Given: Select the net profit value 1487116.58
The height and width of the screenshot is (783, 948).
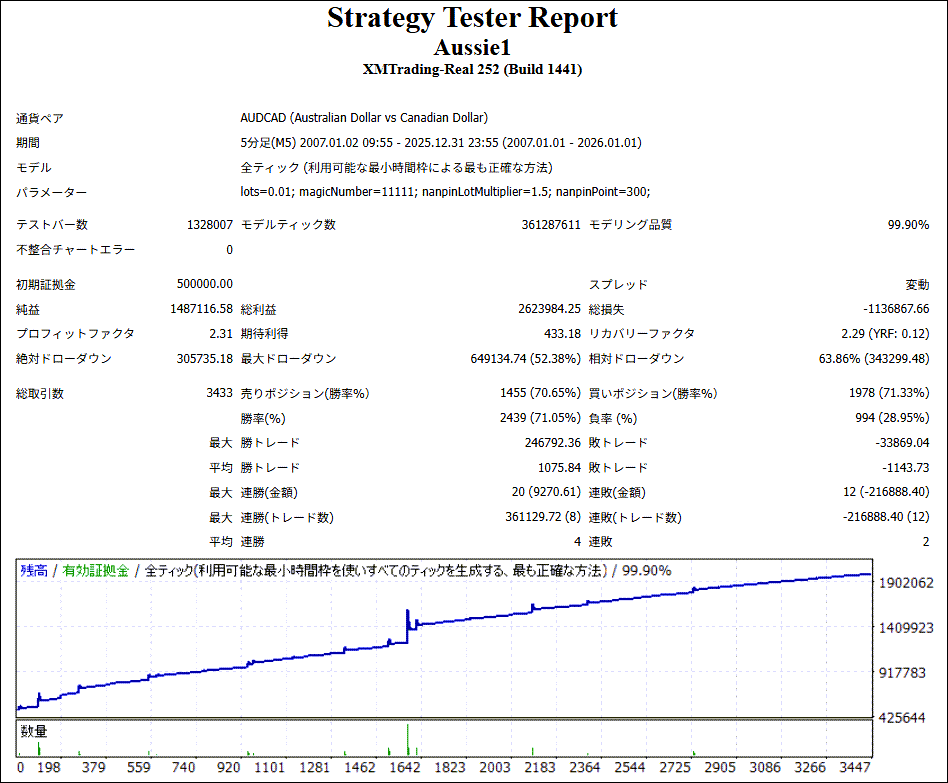Looking at the screenshot, I should tap(201, 310).
